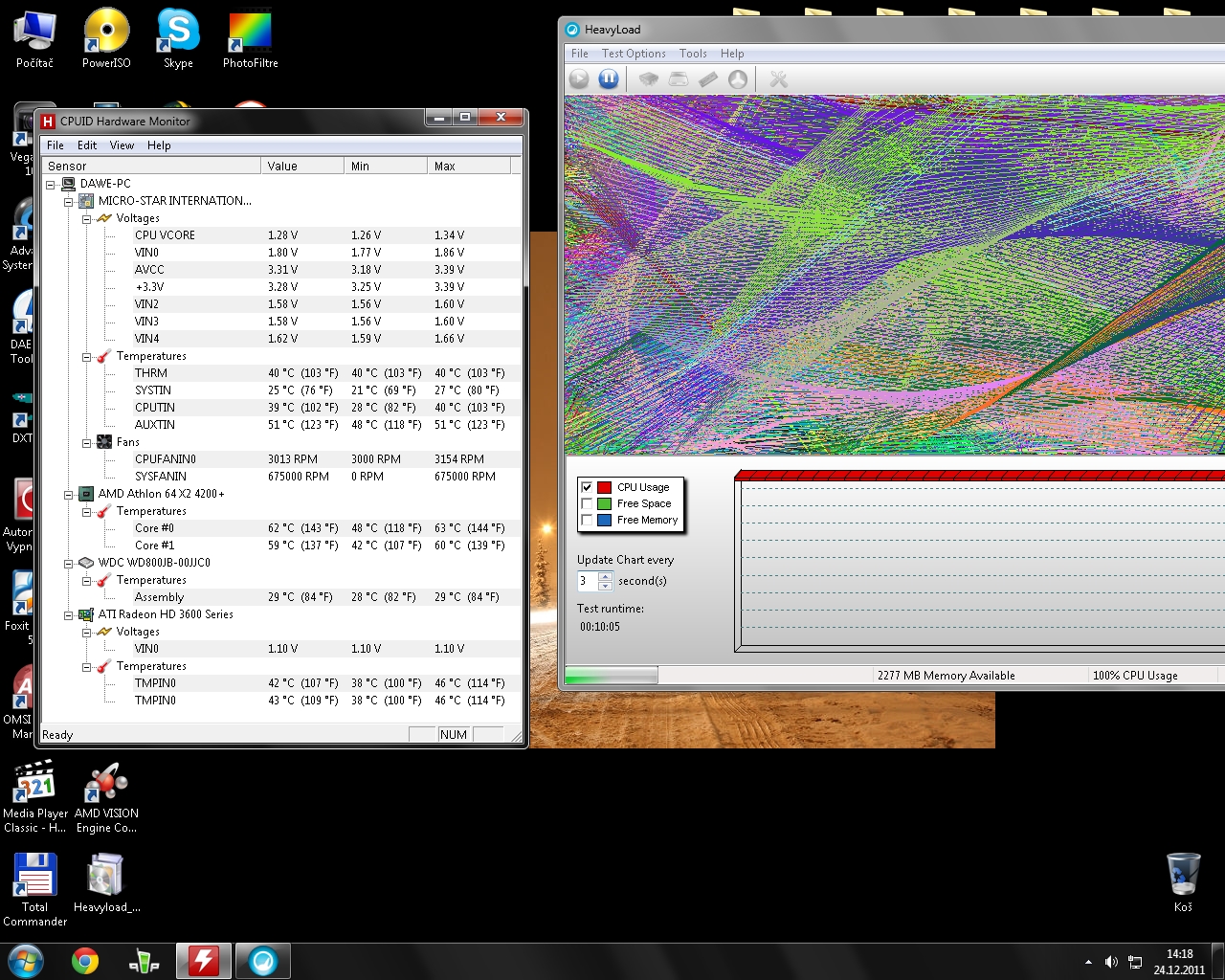
Task: Click the Max column header
Action: (469, 166)
